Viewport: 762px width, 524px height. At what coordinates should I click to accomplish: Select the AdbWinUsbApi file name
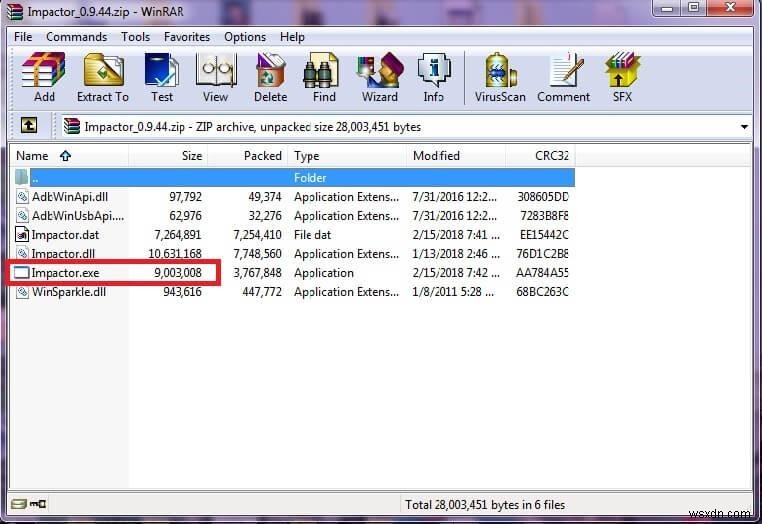click(x=78, y=216)
